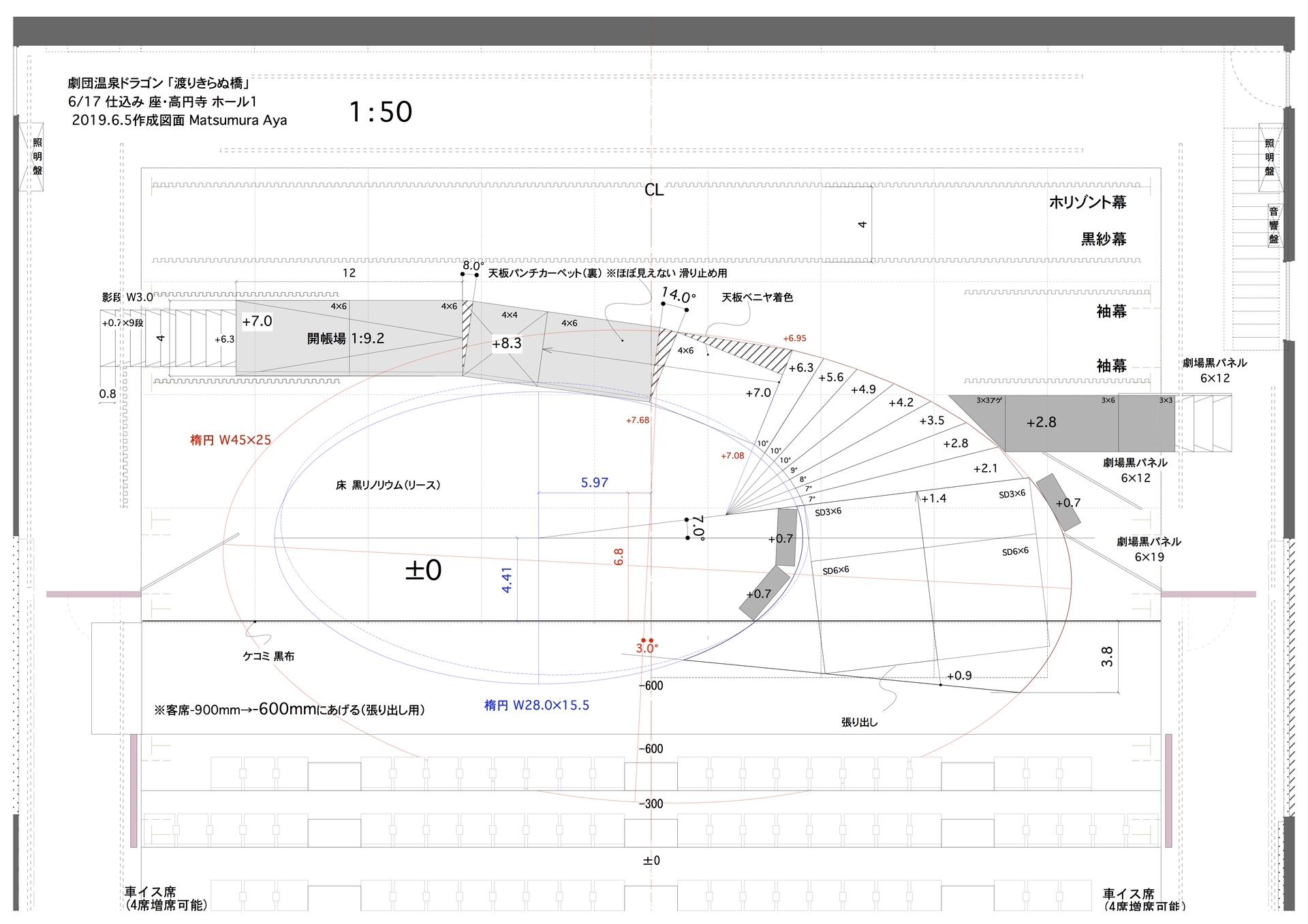Image resolution: width=1308 pixels, height=924 pixels.
Task: Click the +2.1 stair step label
Action: (x=985, y=468)
